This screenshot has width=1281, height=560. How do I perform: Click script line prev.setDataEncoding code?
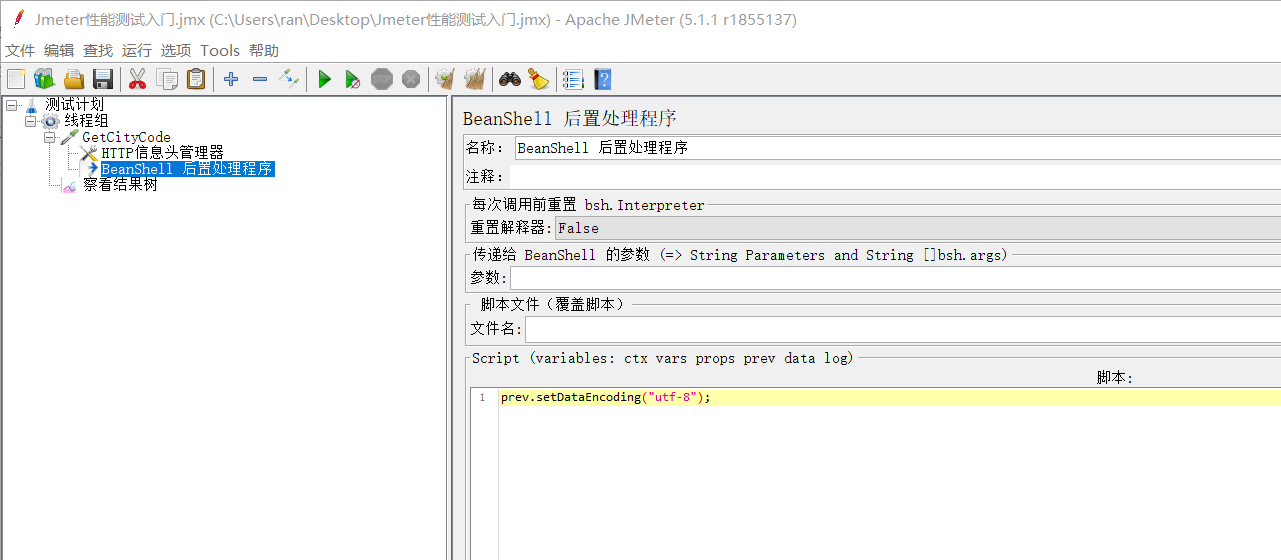[605, 397]
